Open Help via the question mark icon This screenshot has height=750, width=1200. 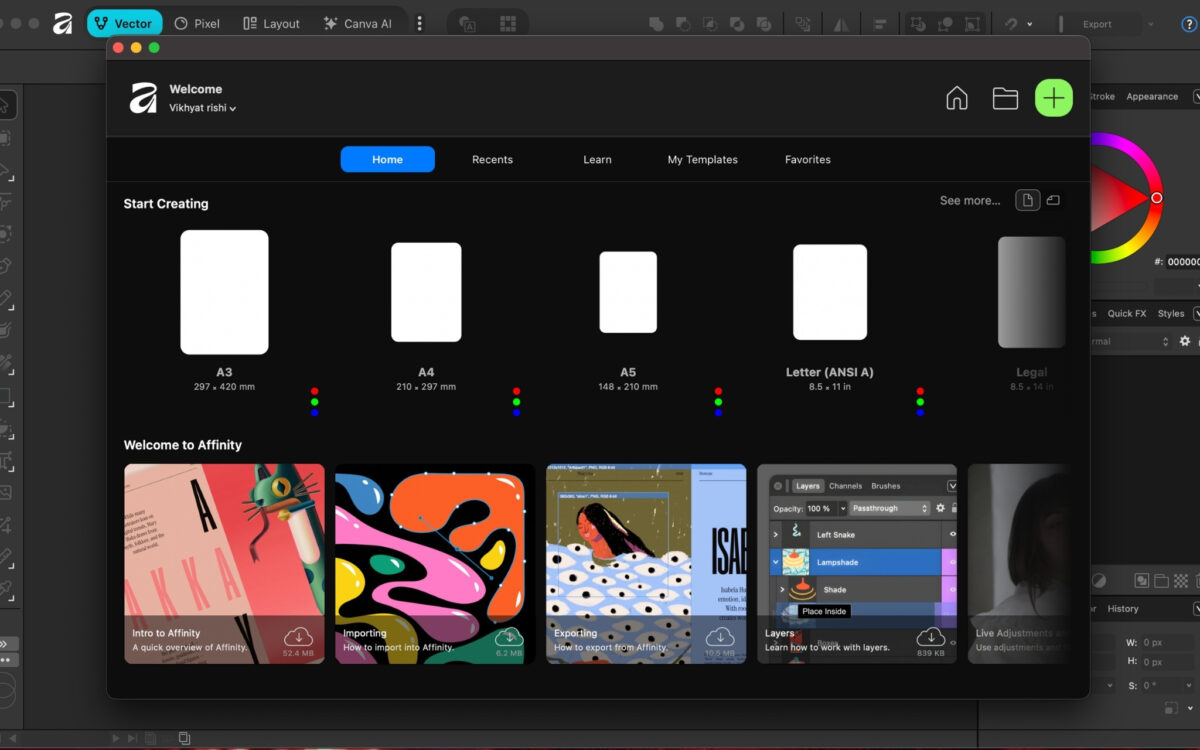(x=1190, y=23)
